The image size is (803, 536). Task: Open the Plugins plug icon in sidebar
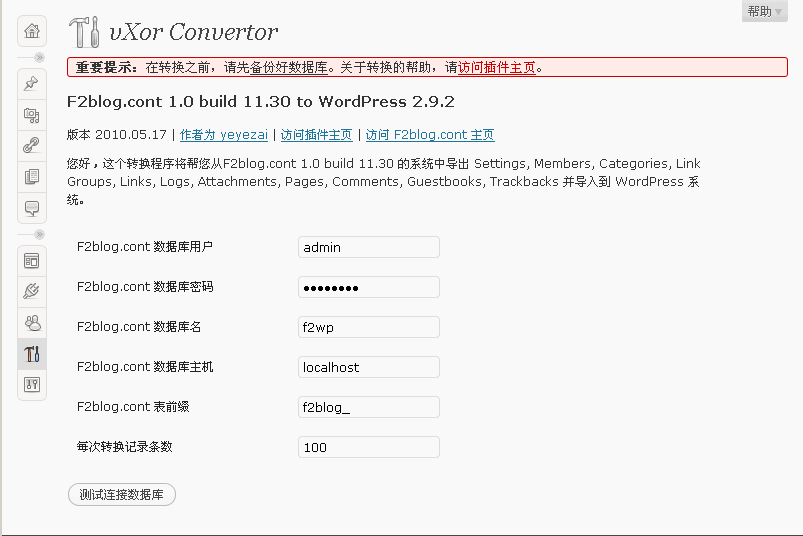[32, 292]
